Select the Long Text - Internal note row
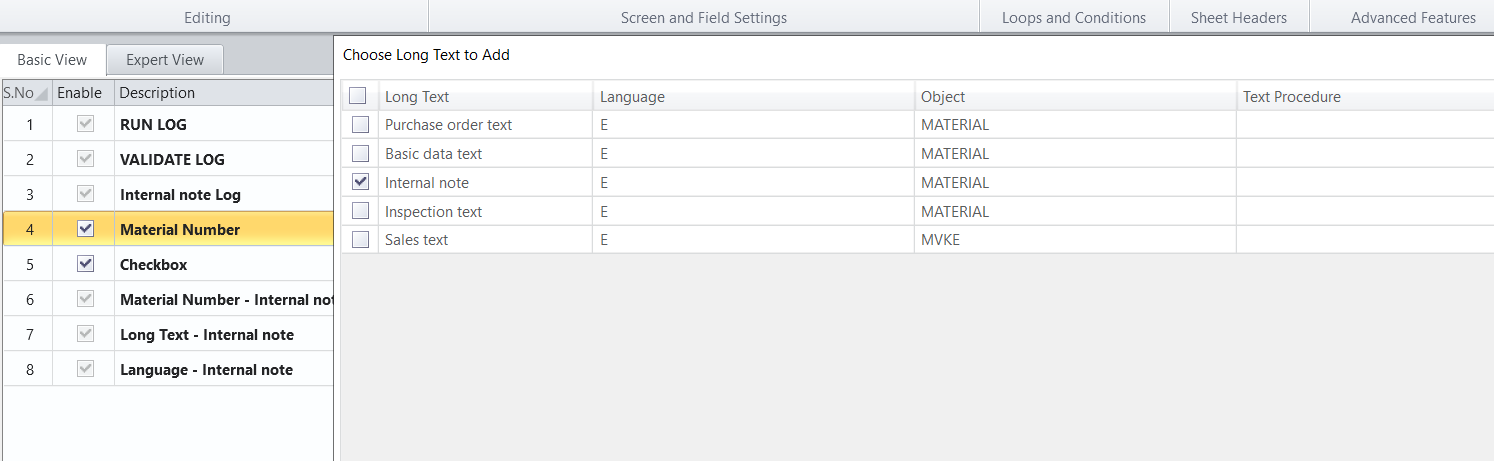The image size is (1494, 461). point(207,335)
